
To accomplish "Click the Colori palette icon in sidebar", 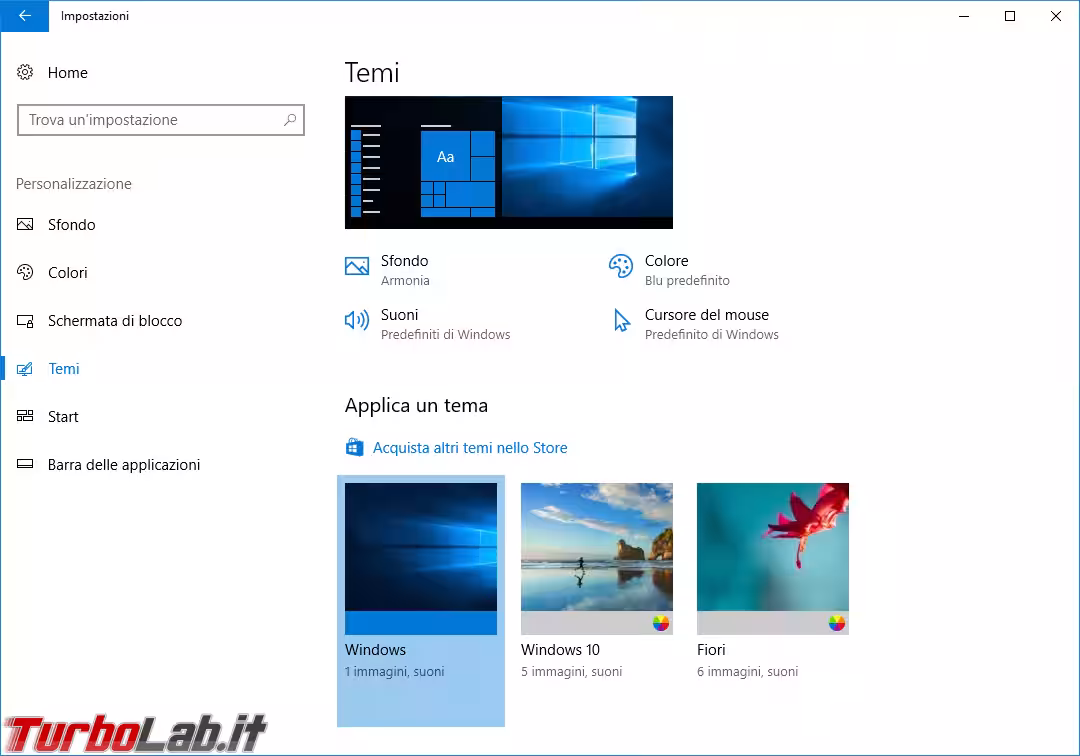I will coord(26,273).
